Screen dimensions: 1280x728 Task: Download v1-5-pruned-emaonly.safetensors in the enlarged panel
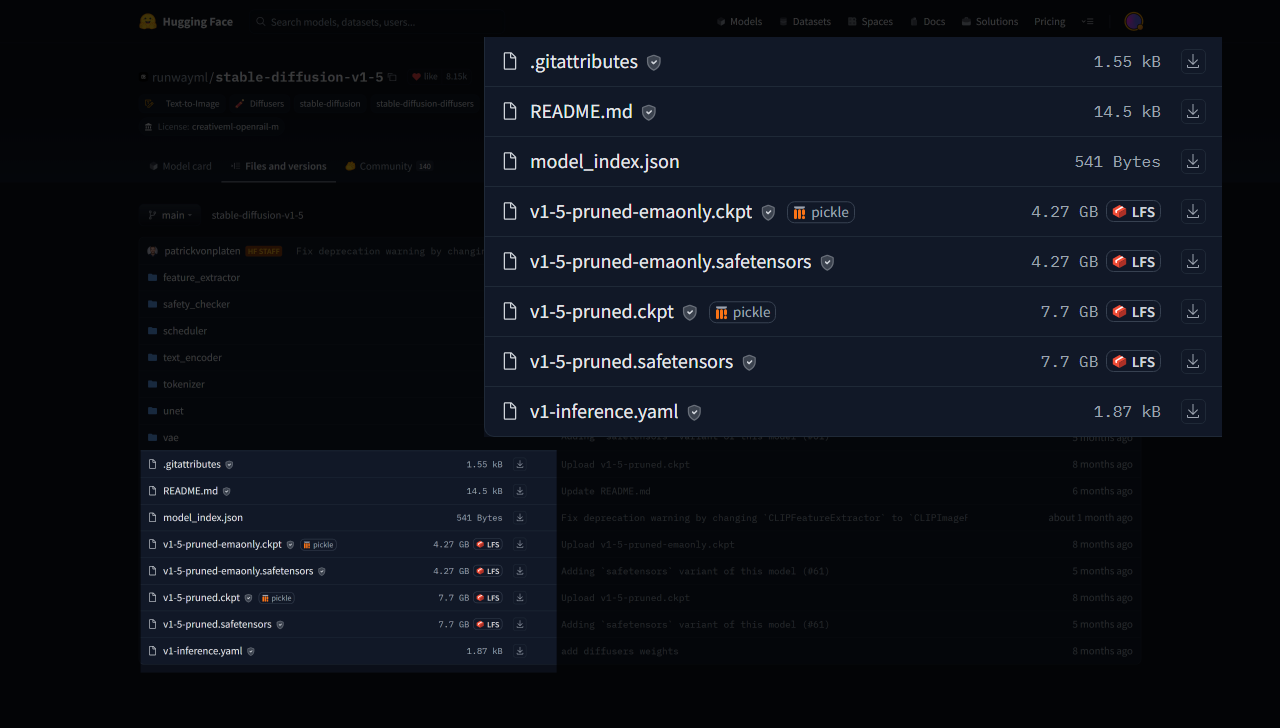(1193, 261)
